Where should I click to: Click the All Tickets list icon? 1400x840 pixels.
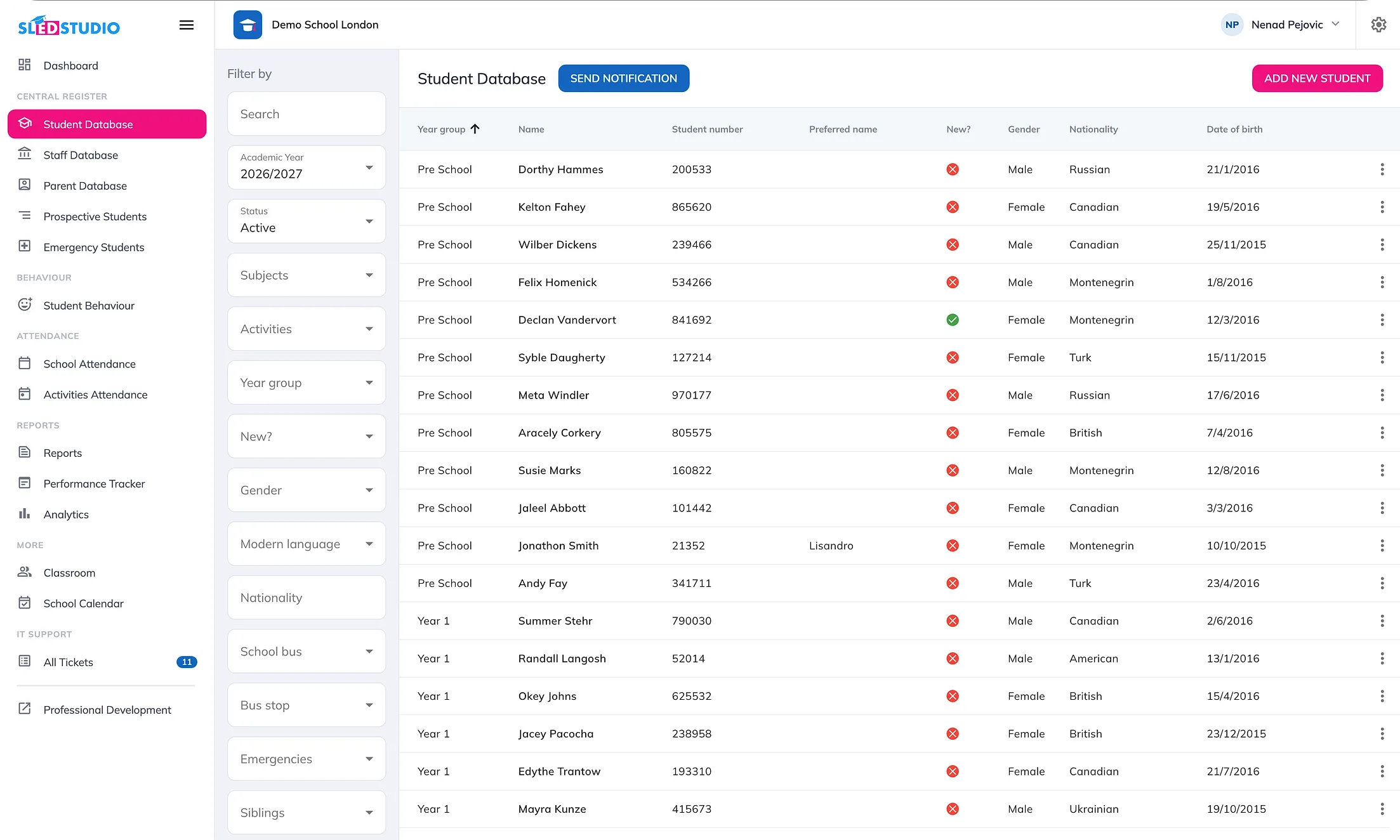pyautogui.click(x=25, y=661)
